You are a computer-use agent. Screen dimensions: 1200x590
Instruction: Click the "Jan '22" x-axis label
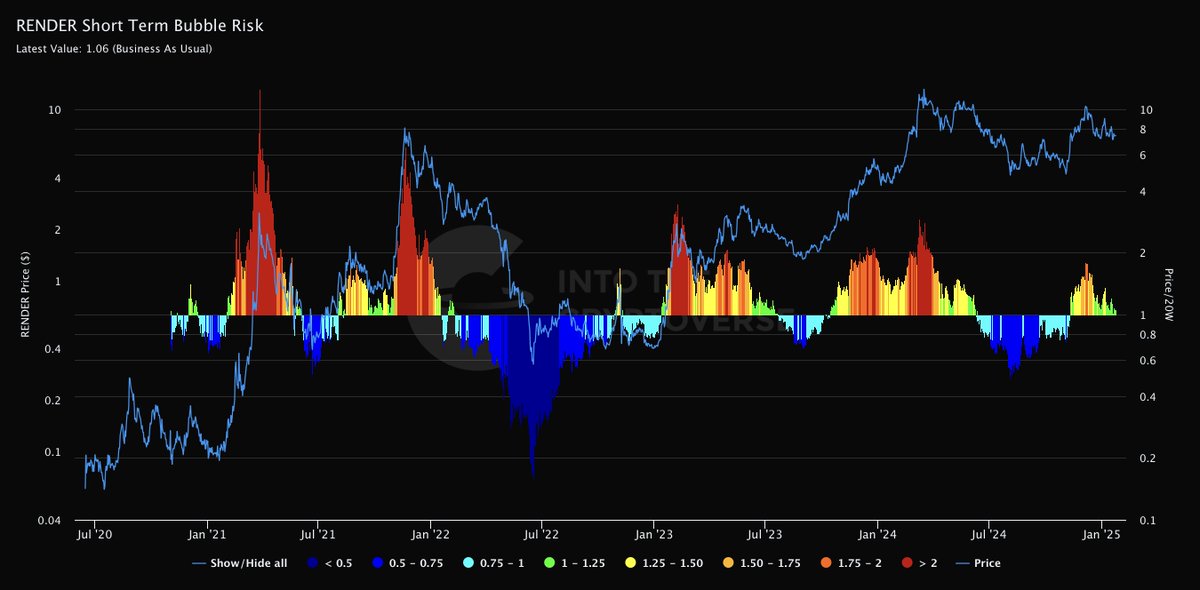click(x=430, y=536)
